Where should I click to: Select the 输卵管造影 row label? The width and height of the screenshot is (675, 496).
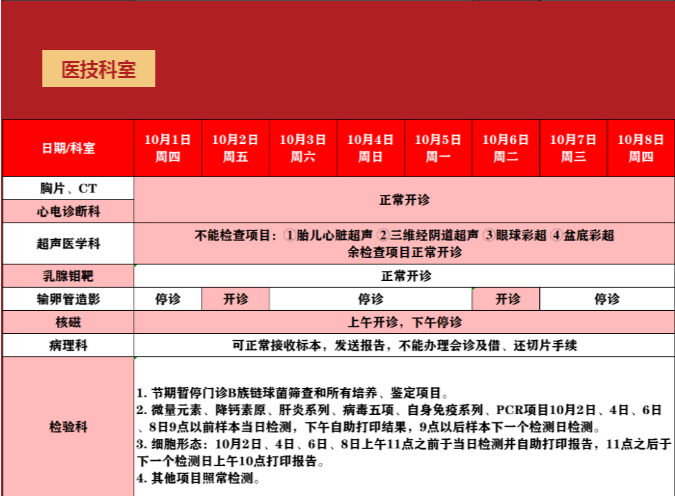pos(68,299)
